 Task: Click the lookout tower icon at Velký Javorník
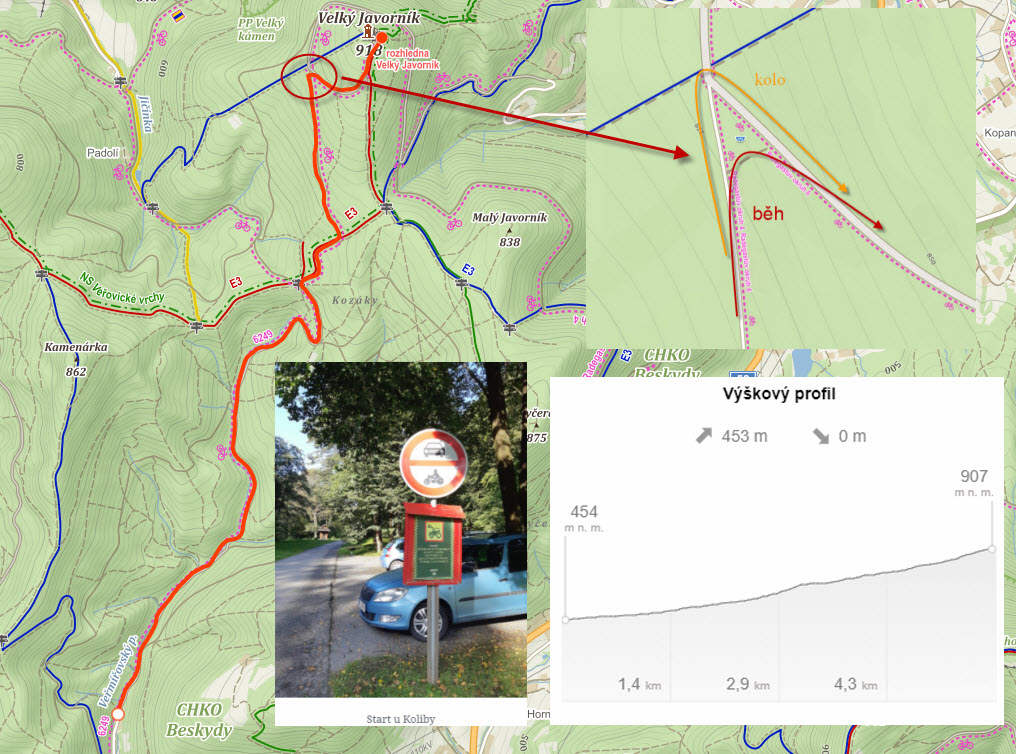point(368,32)
